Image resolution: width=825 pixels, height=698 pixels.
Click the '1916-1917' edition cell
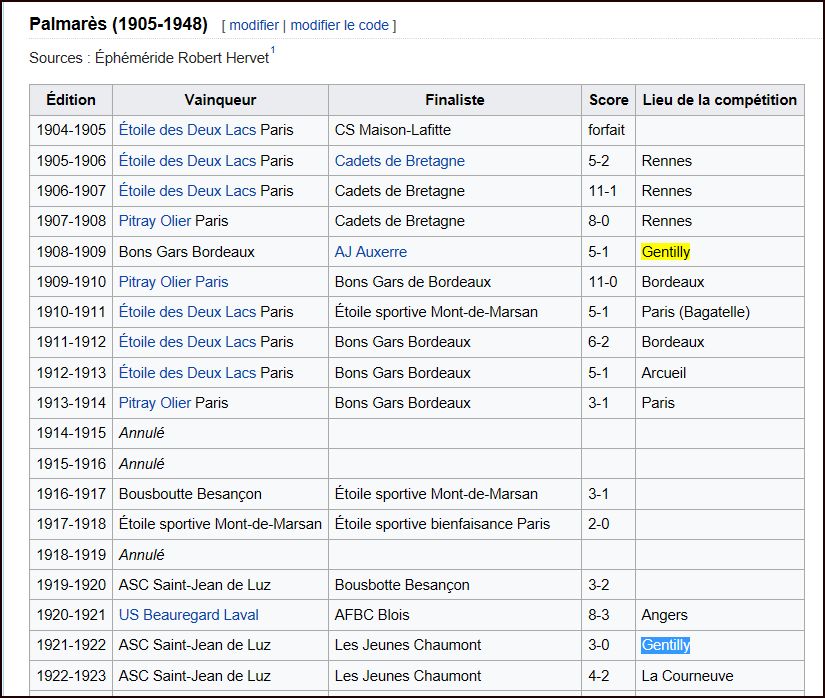pos(71,494)
